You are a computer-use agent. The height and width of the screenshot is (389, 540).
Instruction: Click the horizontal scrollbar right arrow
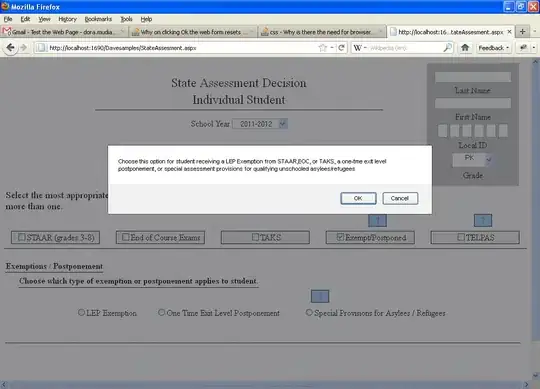pos(526,385)
